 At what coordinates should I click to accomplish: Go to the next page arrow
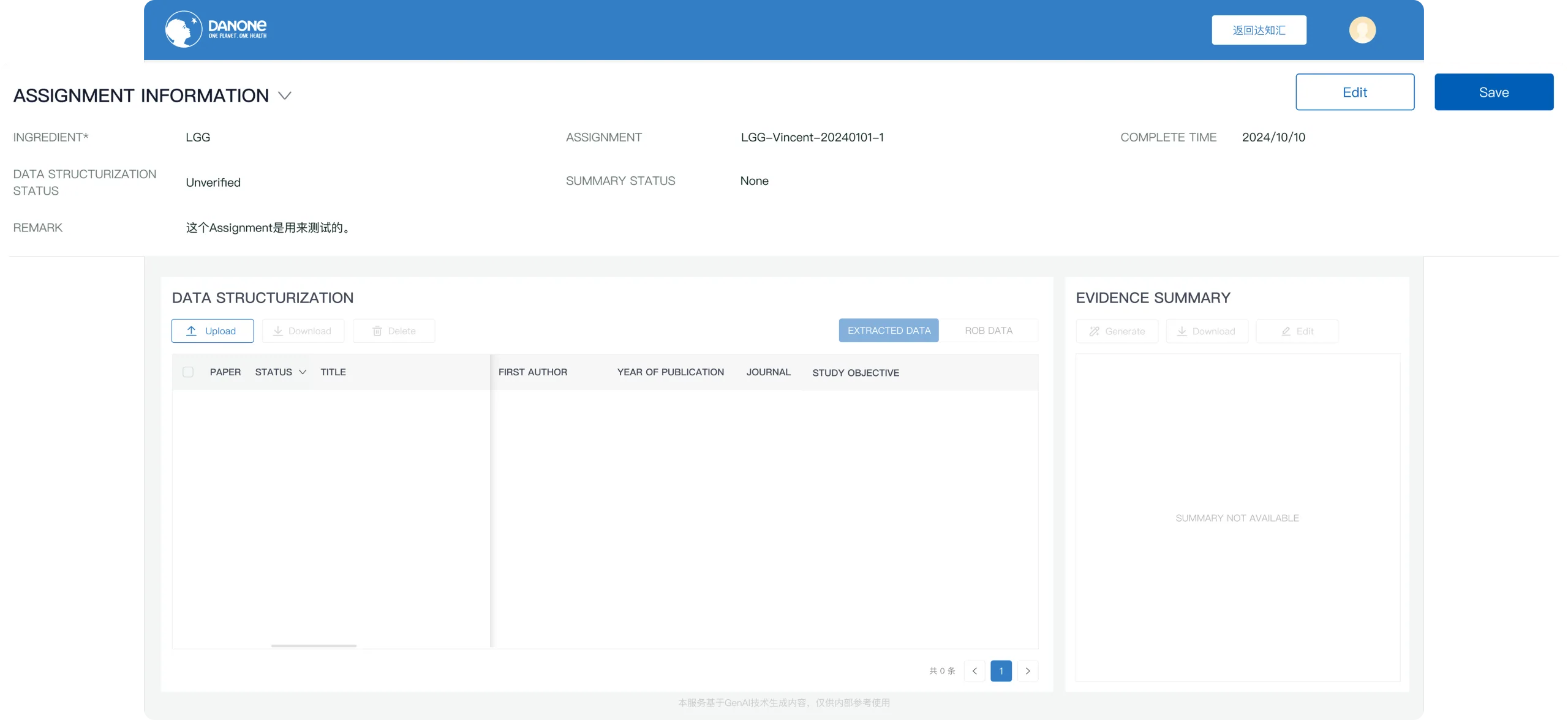1028,671
